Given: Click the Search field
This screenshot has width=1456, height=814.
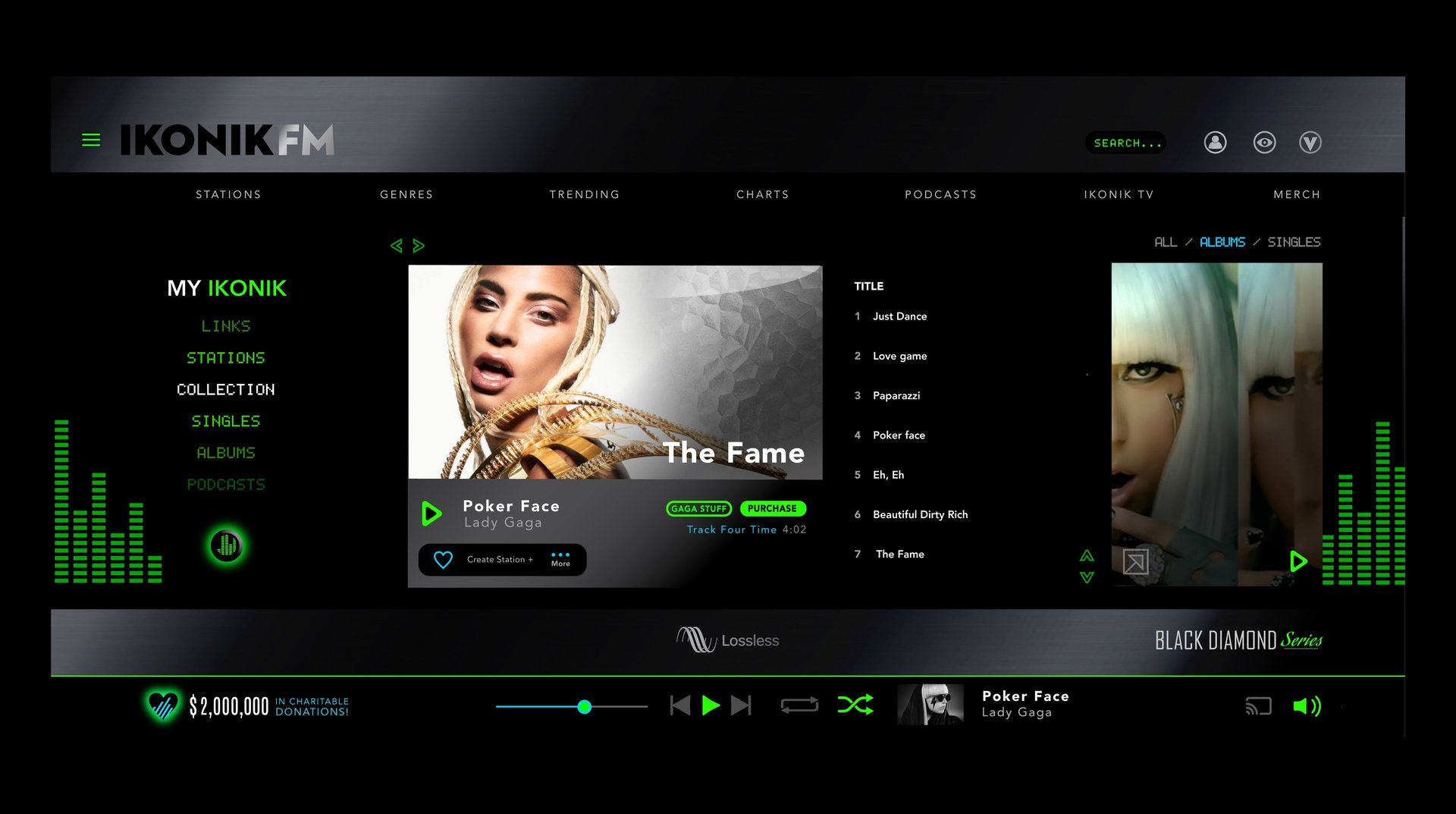Looking at the screenshot, I should (1126, 143).
